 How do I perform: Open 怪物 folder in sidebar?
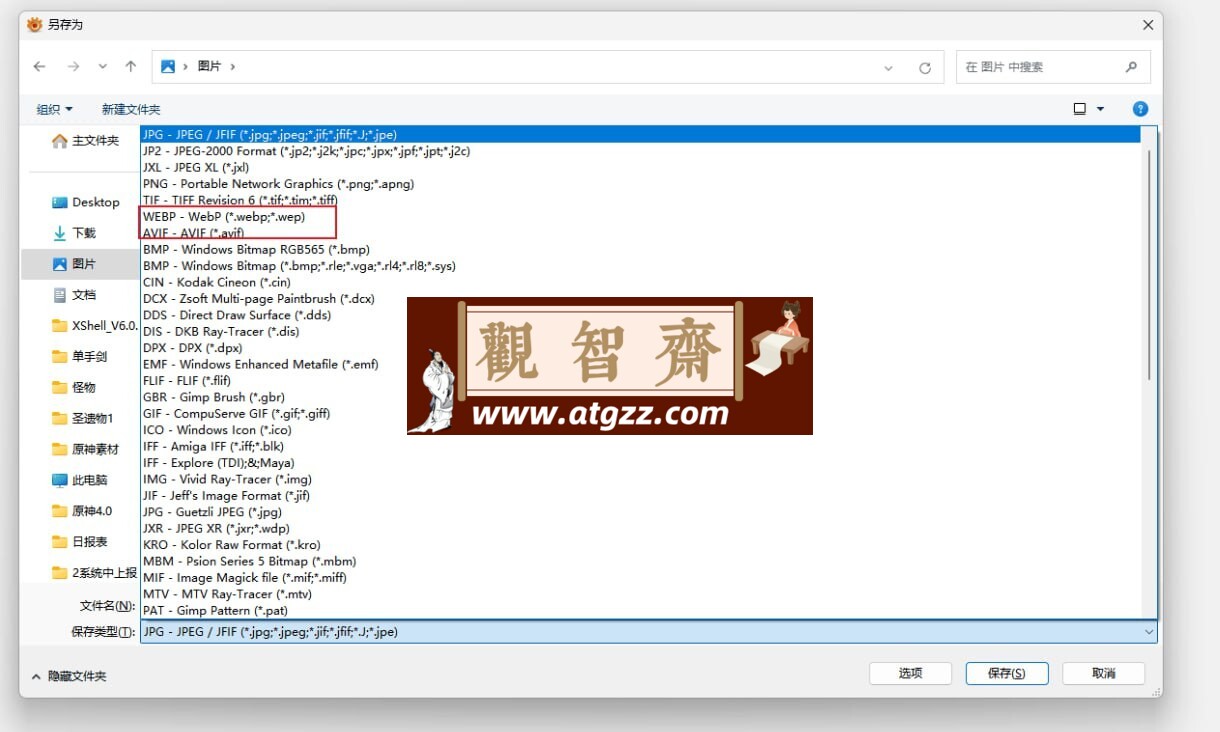pos(75,387)
